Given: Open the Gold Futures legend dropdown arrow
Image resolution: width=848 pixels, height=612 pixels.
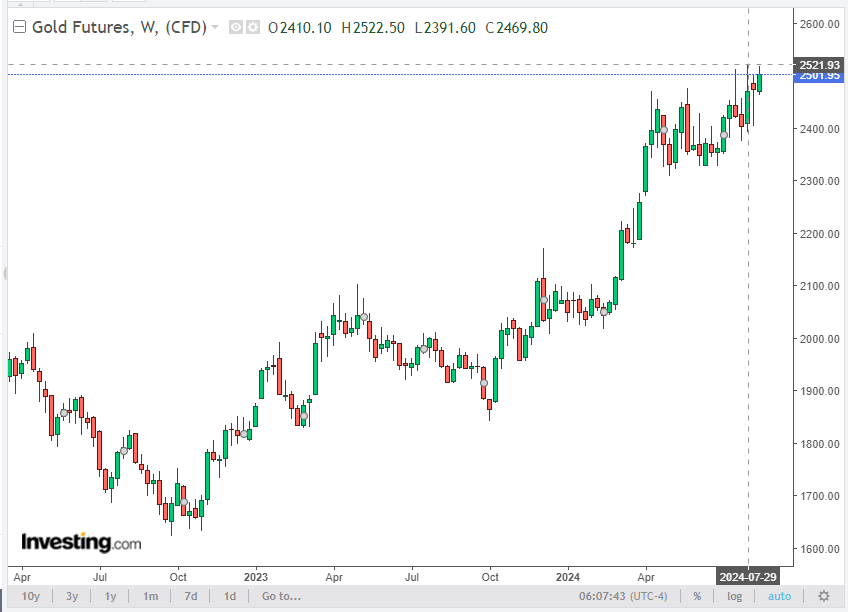Looking at the screenshot, I should (215, 27).
